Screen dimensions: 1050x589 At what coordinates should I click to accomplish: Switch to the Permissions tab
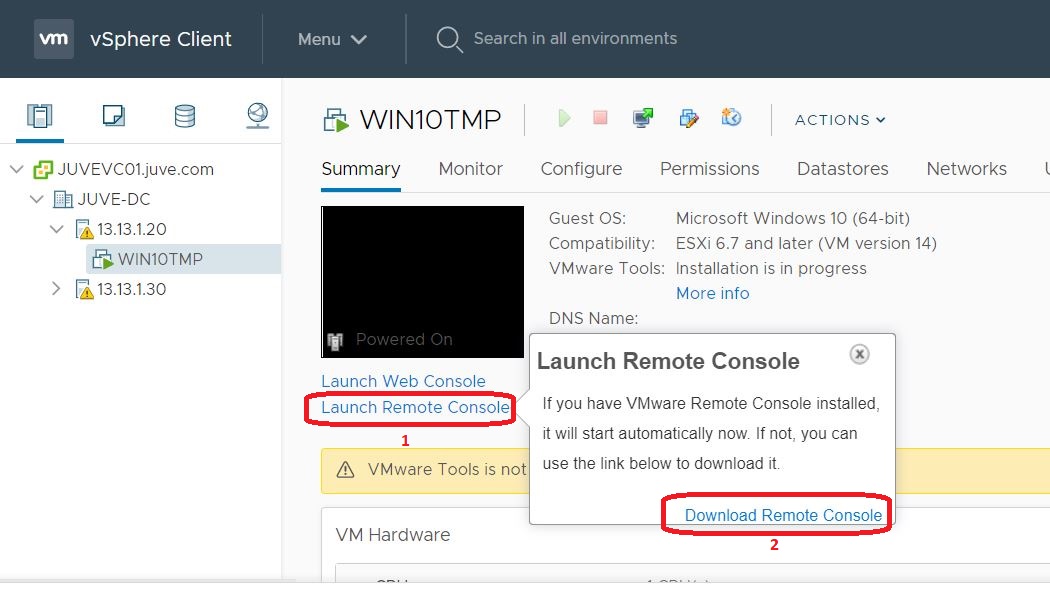click(x=710, y=169)
